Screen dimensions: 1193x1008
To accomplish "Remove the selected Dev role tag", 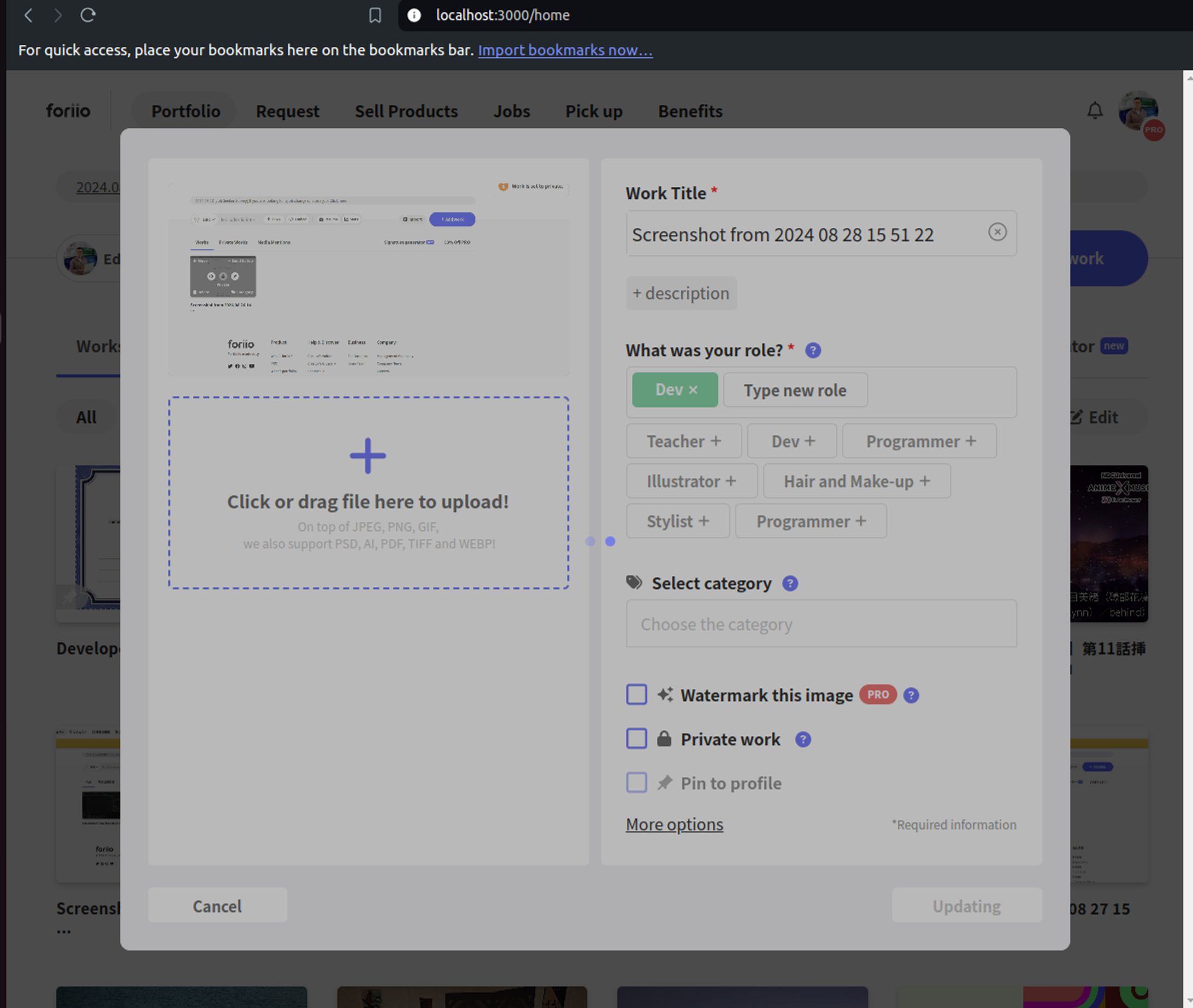I will [x=693, y=390].
